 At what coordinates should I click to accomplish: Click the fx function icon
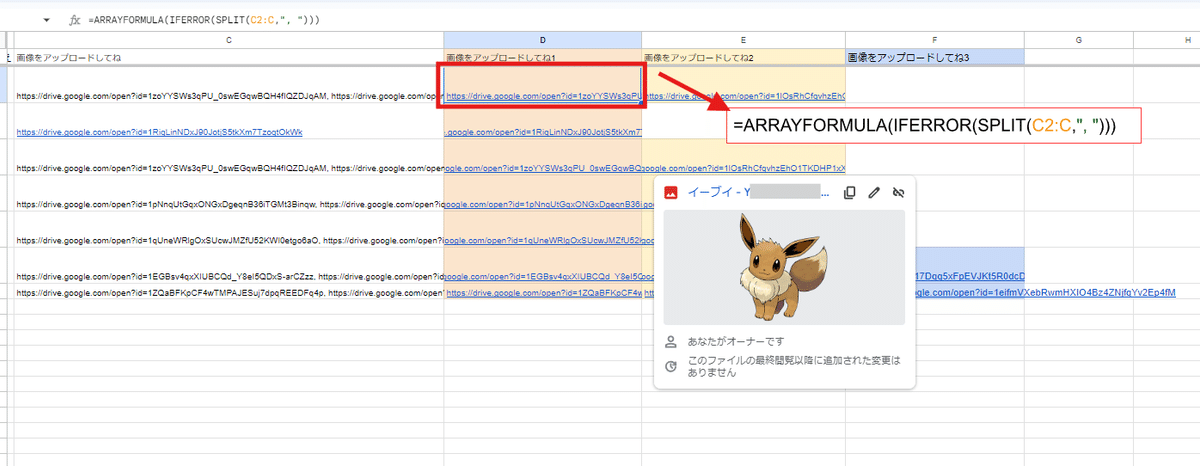75,20
